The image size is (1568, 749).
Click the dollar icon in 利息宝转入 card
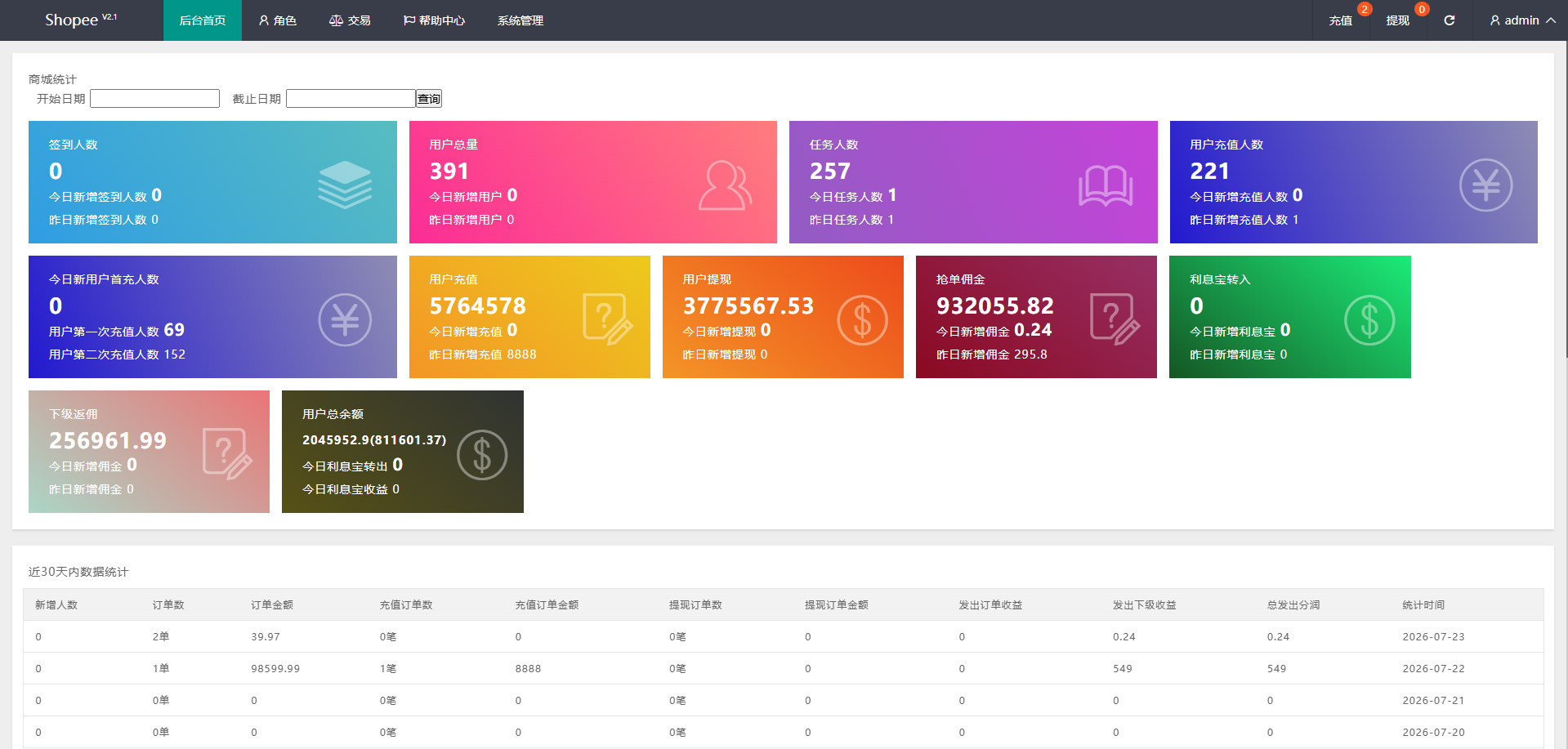coord(1369,319)
